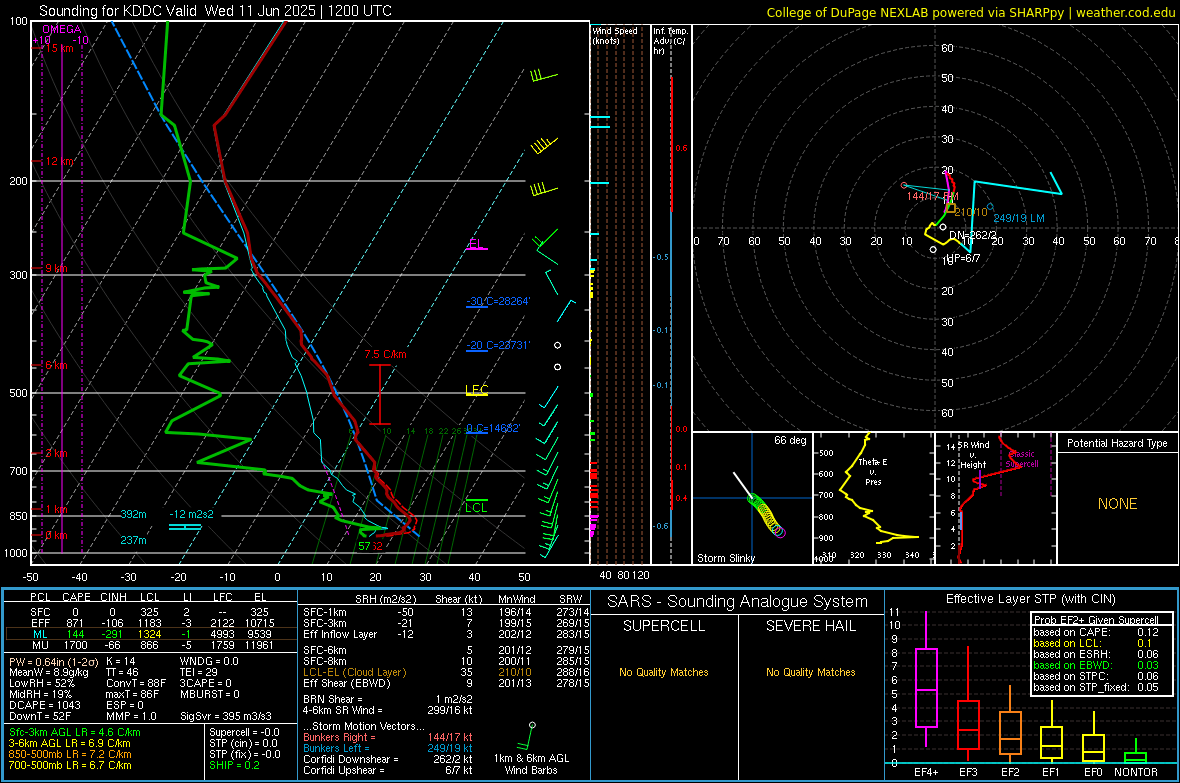1180x783 pixels.
Task: Click the '210/10' hodograph mean wind label
Action: (x=971, y=212)
